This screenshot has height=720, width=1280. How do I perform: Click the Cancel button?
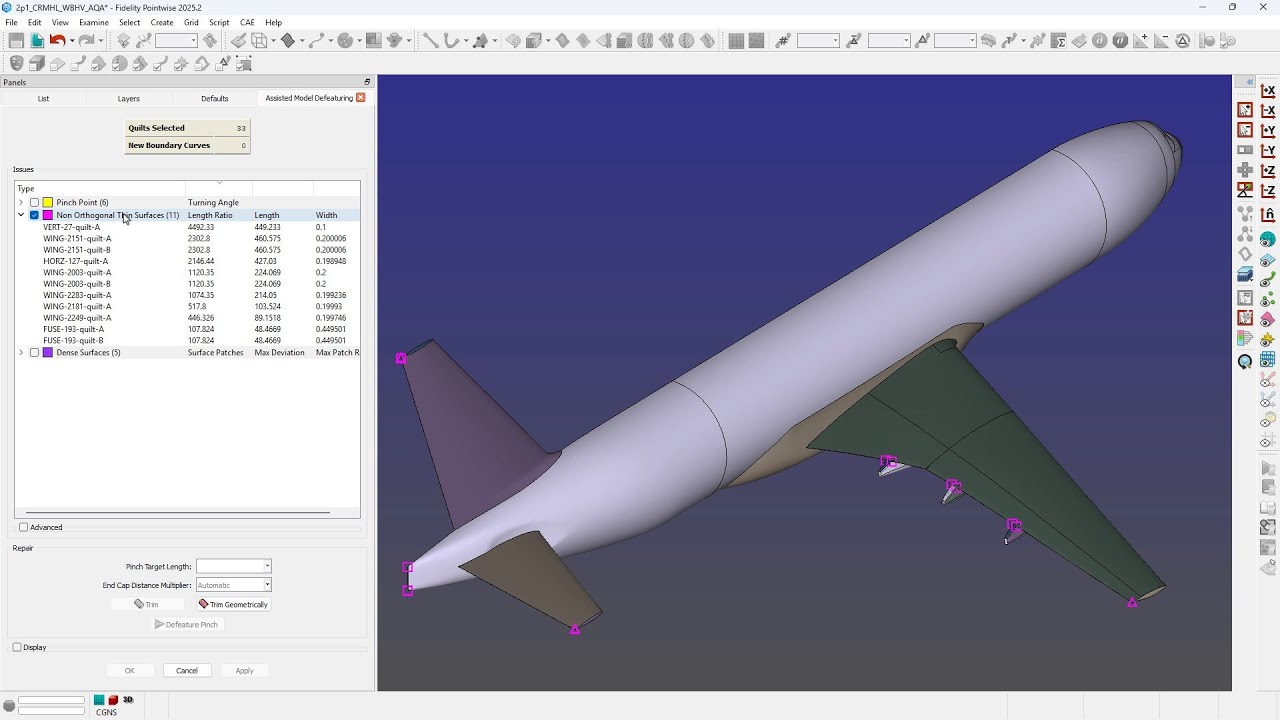point(187,671)
